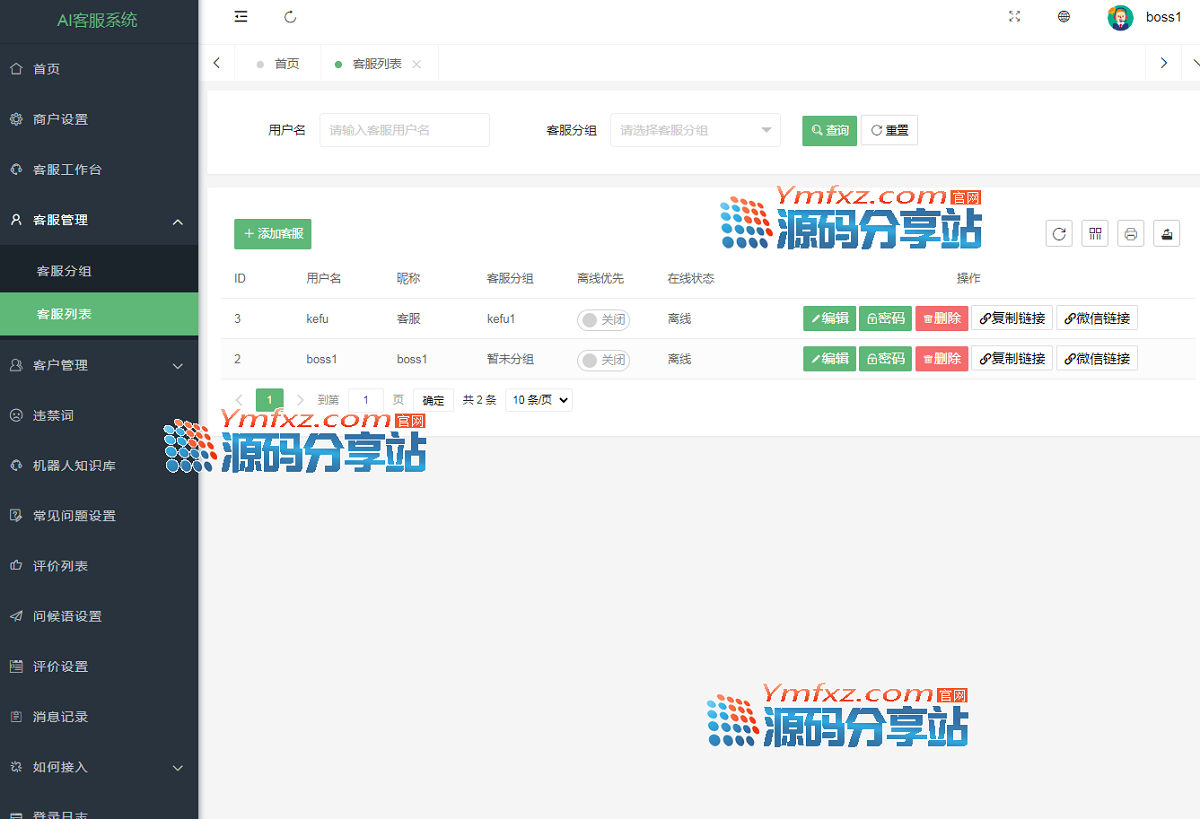Export table data with the export icon
Viewport: 1200px width, 819px height.
click(x=1166, y=234)
